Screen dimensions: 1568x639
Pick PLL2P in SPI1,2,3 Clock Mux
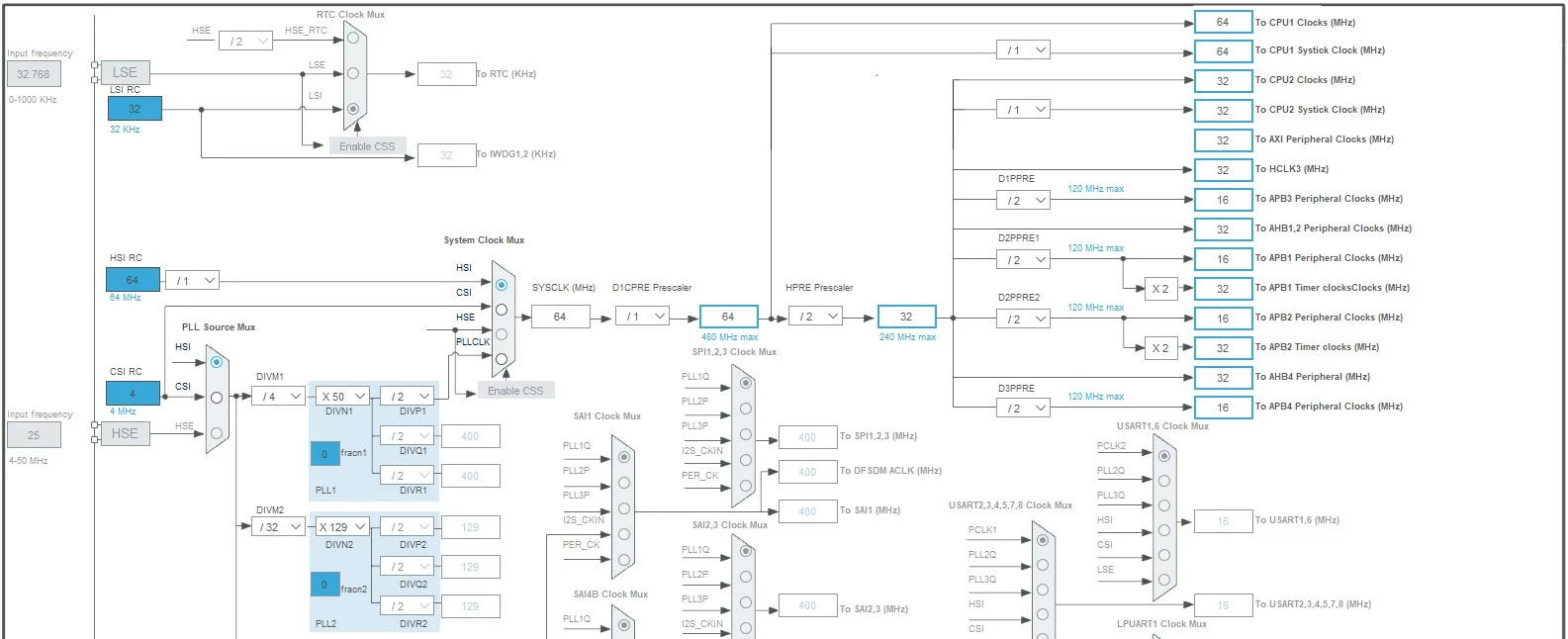pos(746,409)
